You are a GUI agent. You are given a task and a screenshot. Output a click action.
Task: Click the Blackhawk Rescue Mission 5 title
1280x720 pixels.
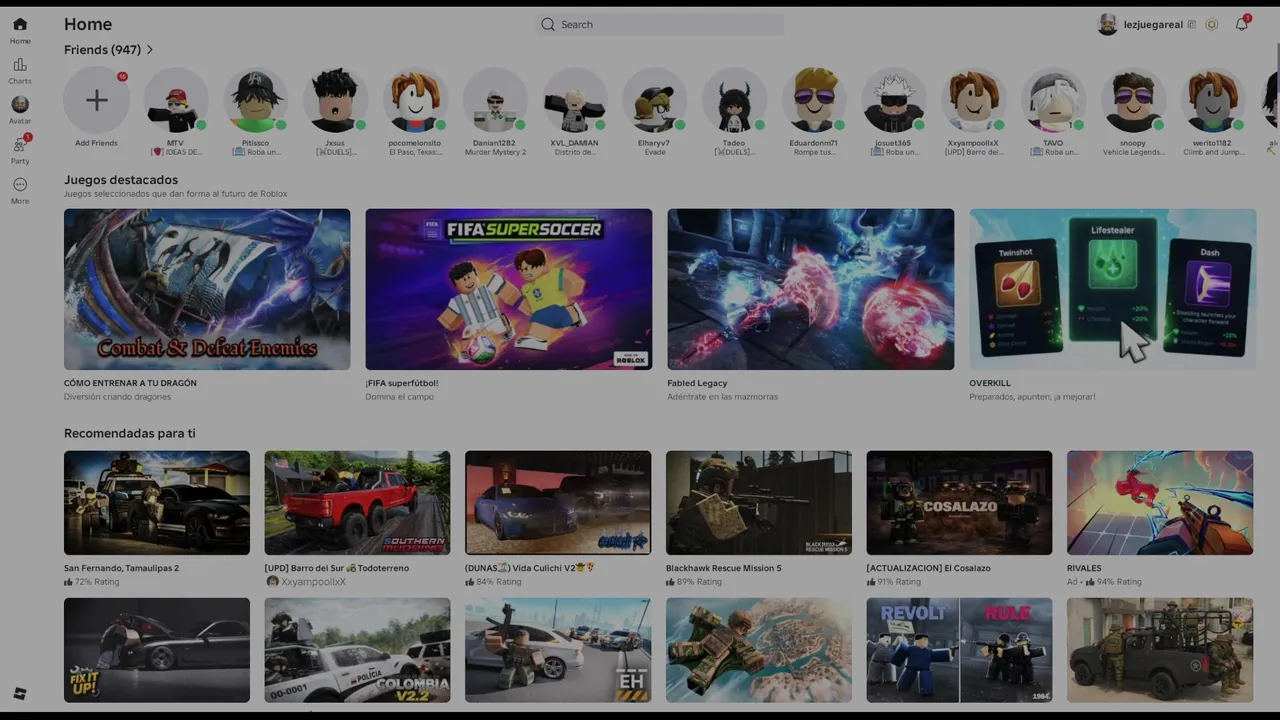point(726,568)
